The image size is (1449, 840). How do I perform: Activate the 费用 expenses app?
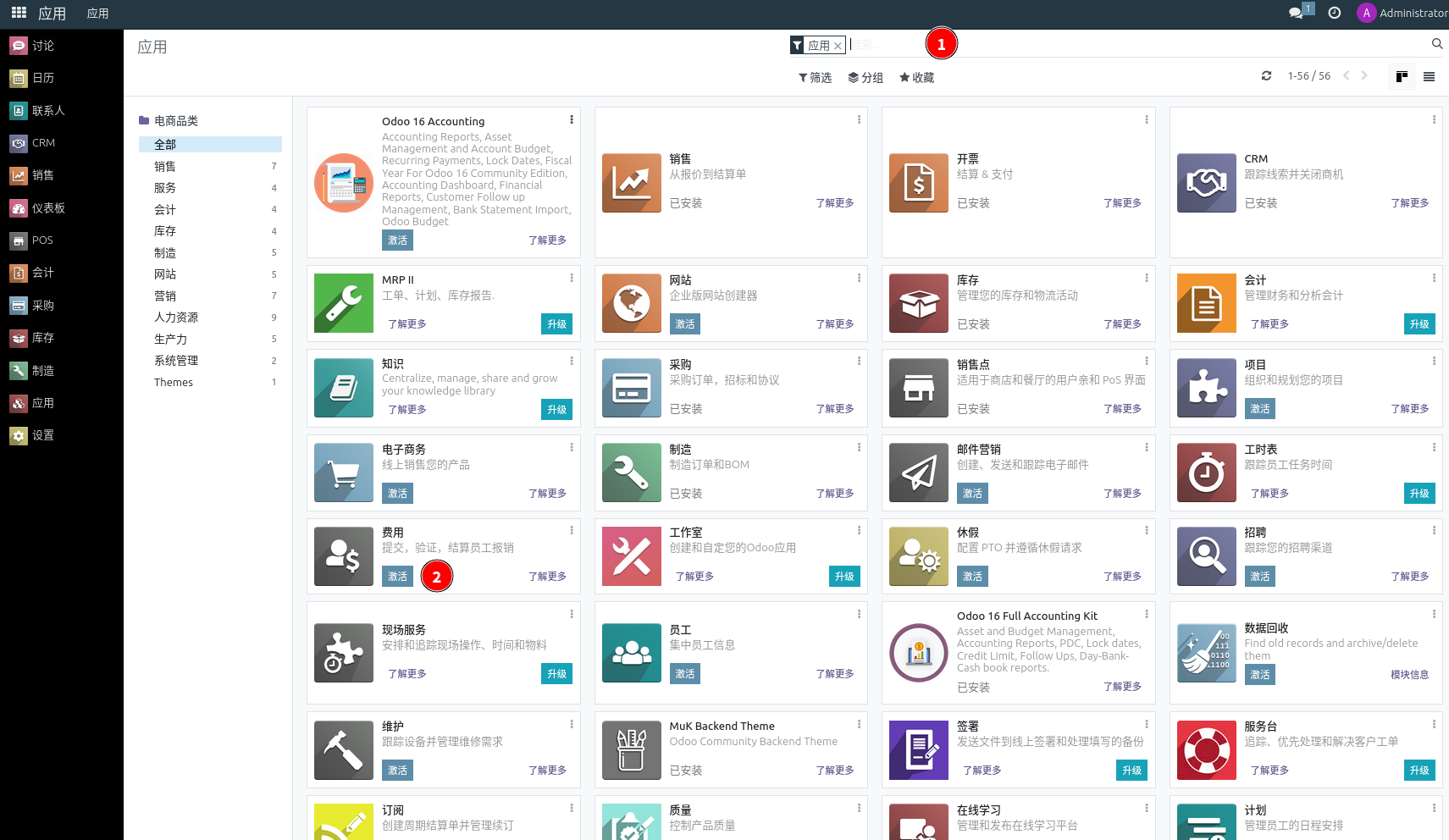tap(397, 577)
